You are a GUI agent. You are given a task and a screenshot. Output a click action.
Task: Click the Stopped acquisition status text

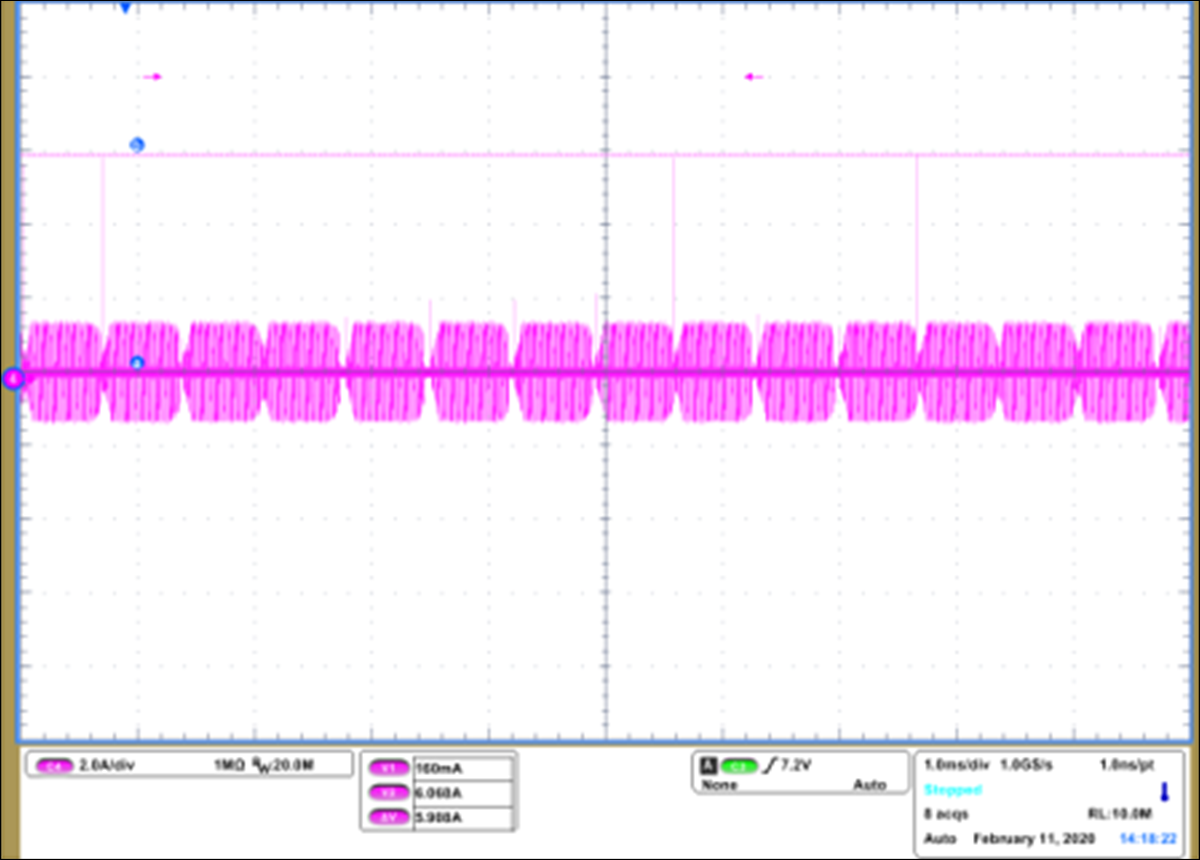(952, 790)
